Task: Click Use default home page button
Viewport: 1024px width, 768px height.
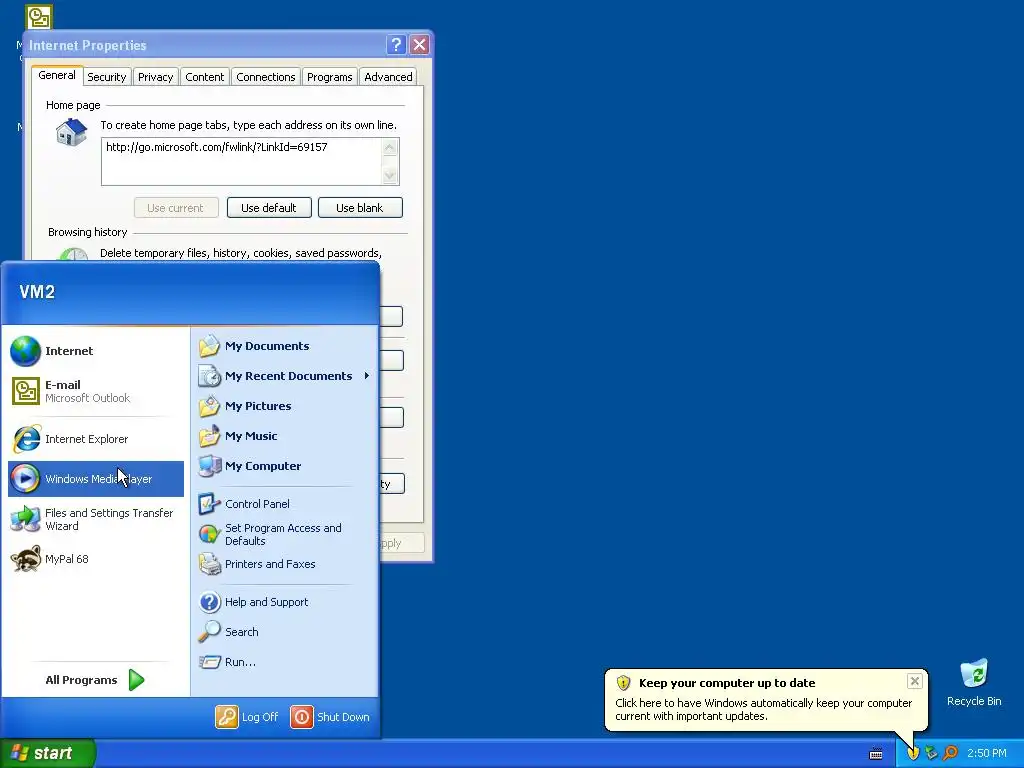Action: pyautogui.click(x=269, y=208)
